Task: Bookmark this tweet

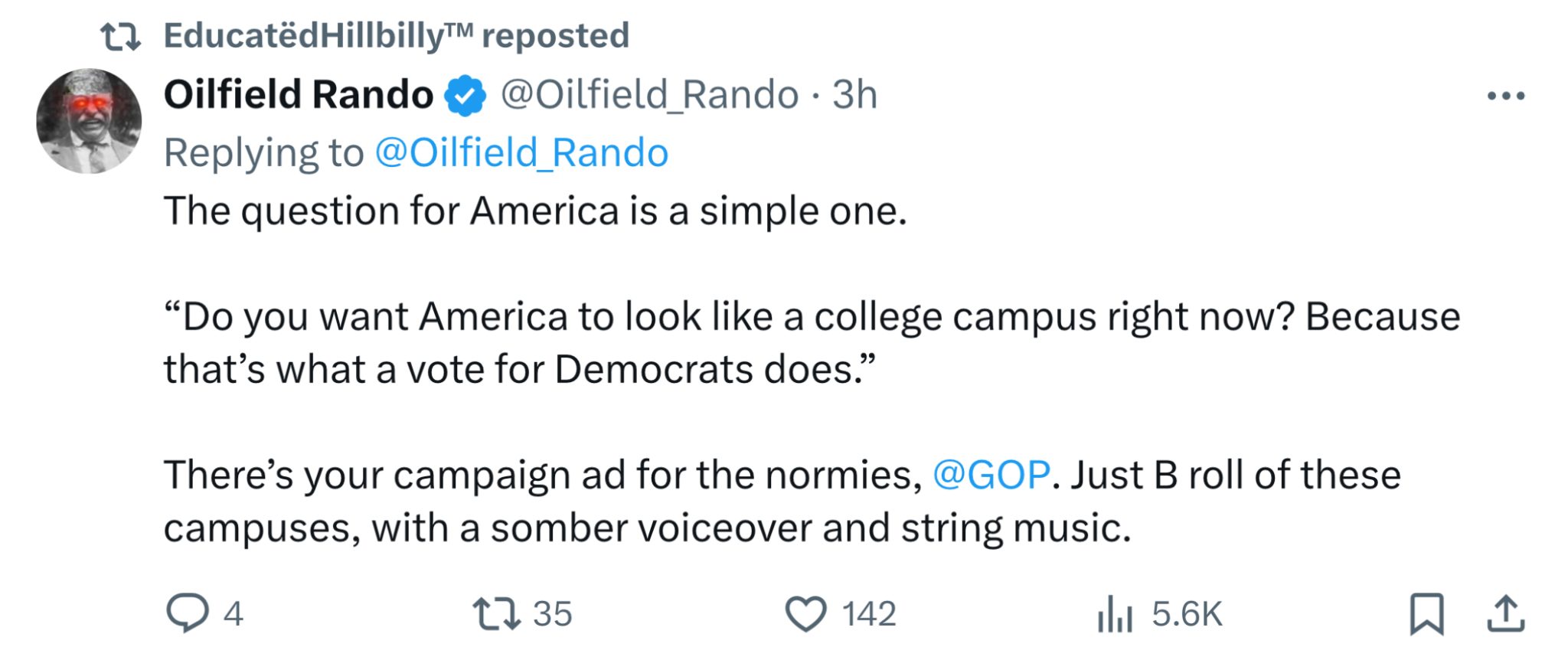Action: click(1426, 614)
